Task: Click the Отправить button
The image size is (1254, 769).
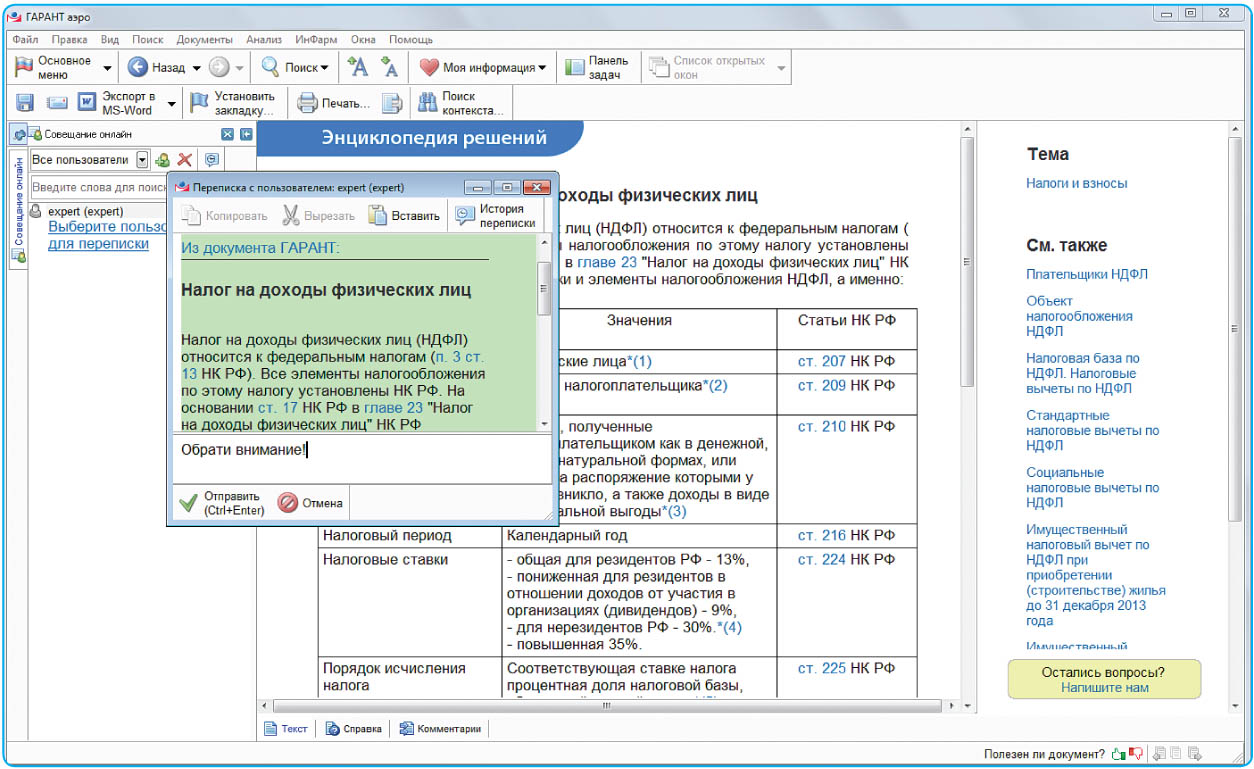Action: [221, 503]
